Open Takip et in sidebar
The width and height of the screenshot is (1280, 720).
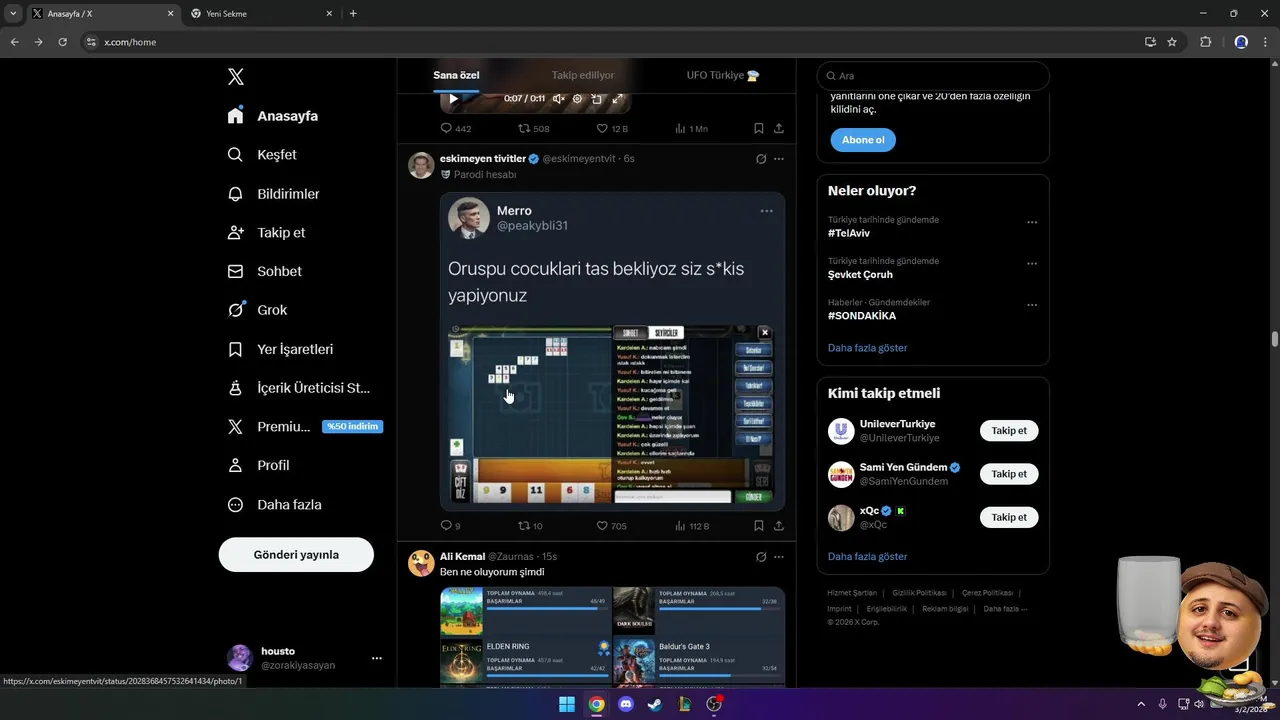coord(266,232)
